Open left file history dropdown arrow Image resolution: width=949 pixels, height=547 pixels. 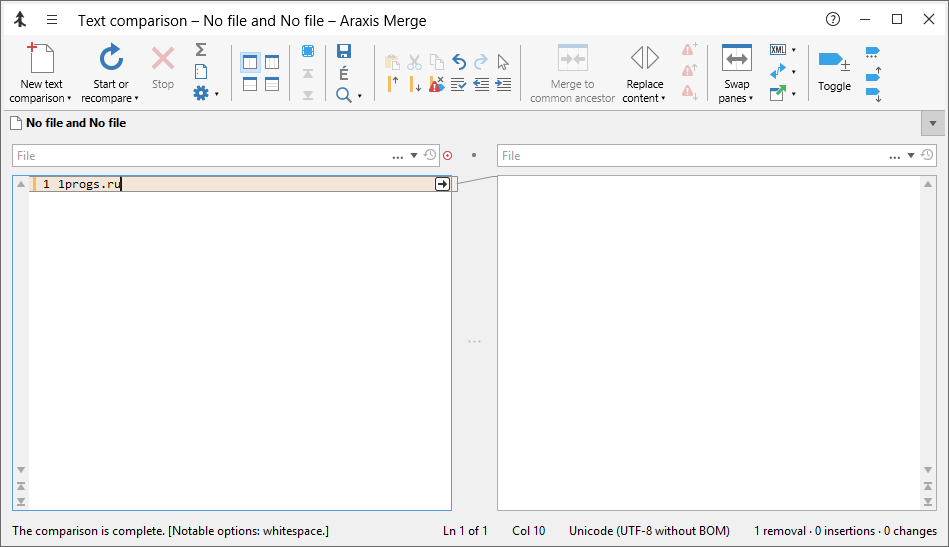click(414, 156)
